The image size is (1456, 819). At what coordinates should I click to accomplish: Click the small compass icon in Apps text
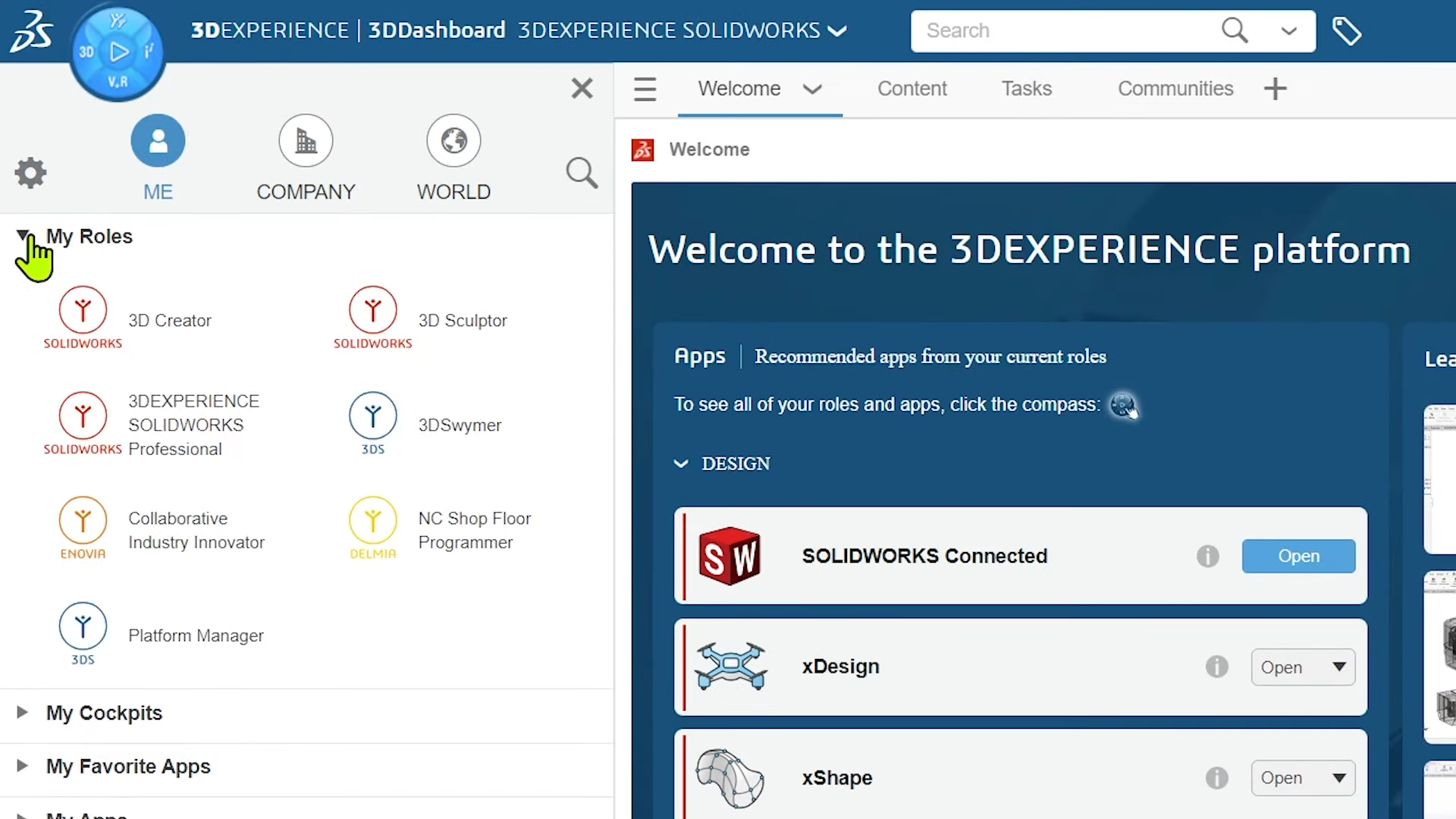pos(1124,405)
